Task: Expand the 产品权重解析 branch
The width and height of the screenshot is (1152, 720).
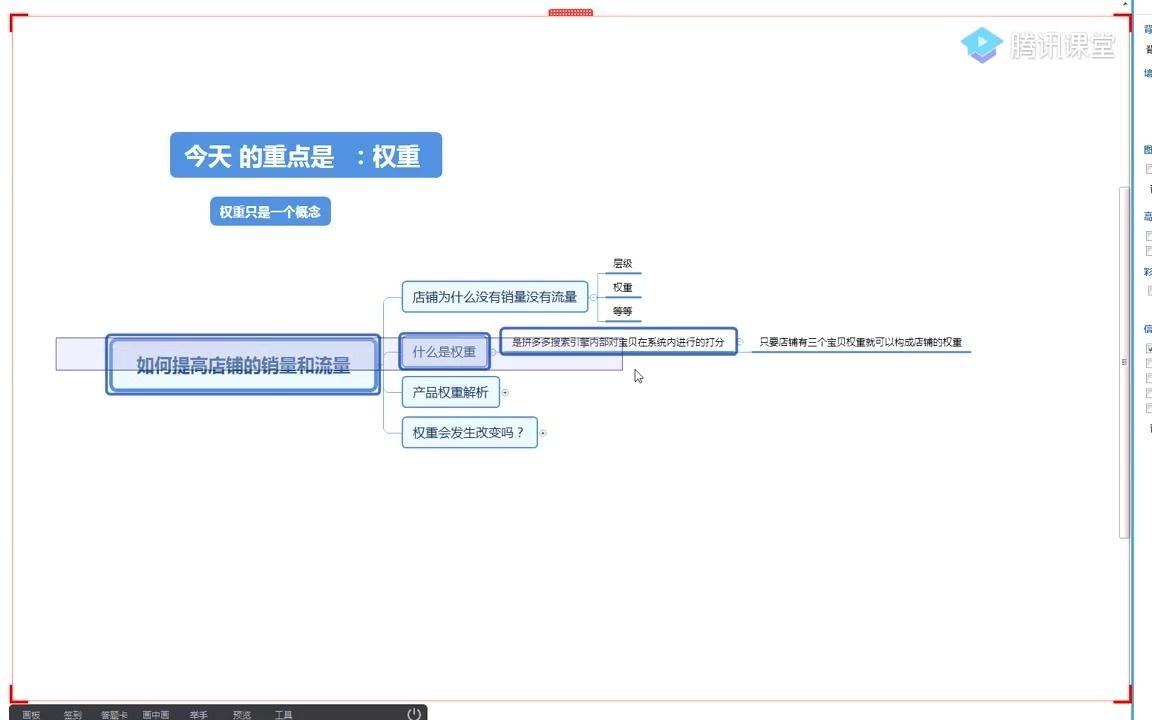Action: (x=505, y=392)
